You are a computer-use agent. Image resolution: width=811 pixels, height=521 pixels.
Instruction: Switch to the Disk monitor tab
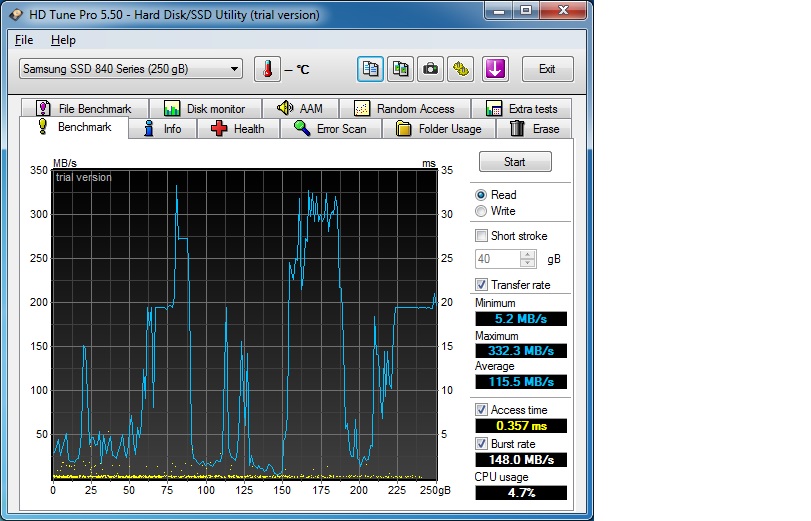coord(205,108)
